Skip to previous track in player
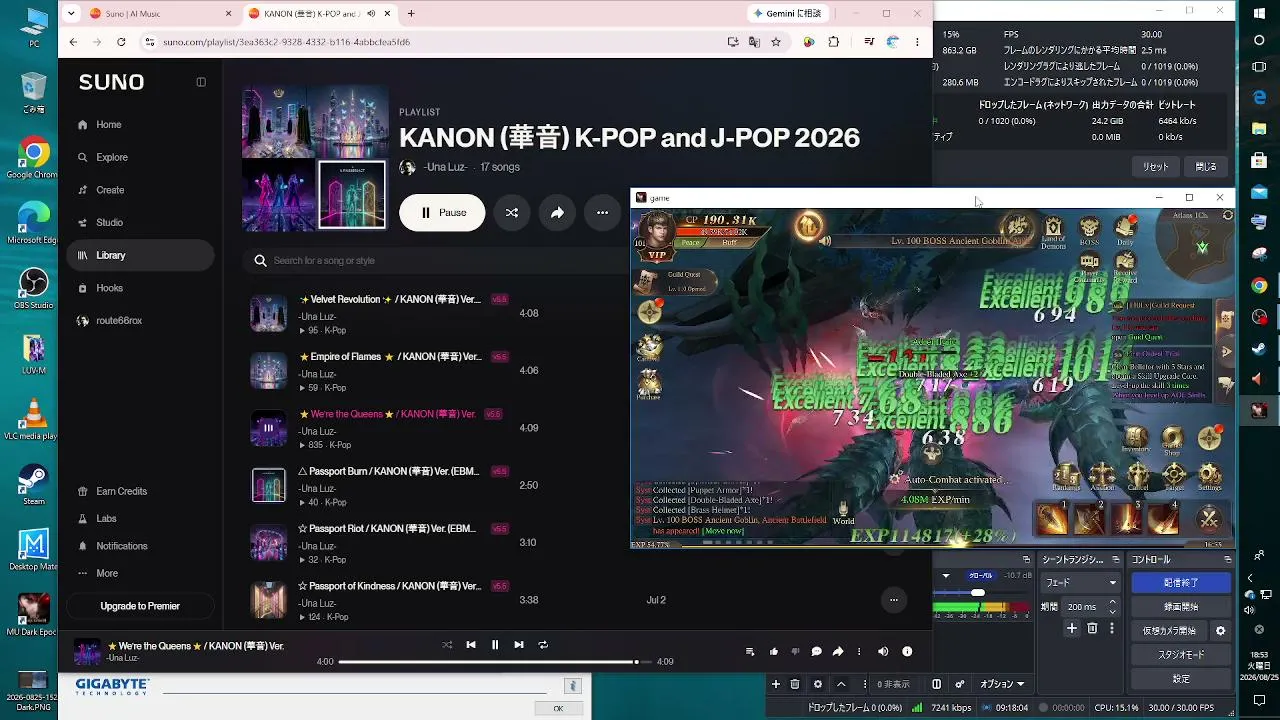The height and width of the screenshot is (720, 1280). click(471, 645)
